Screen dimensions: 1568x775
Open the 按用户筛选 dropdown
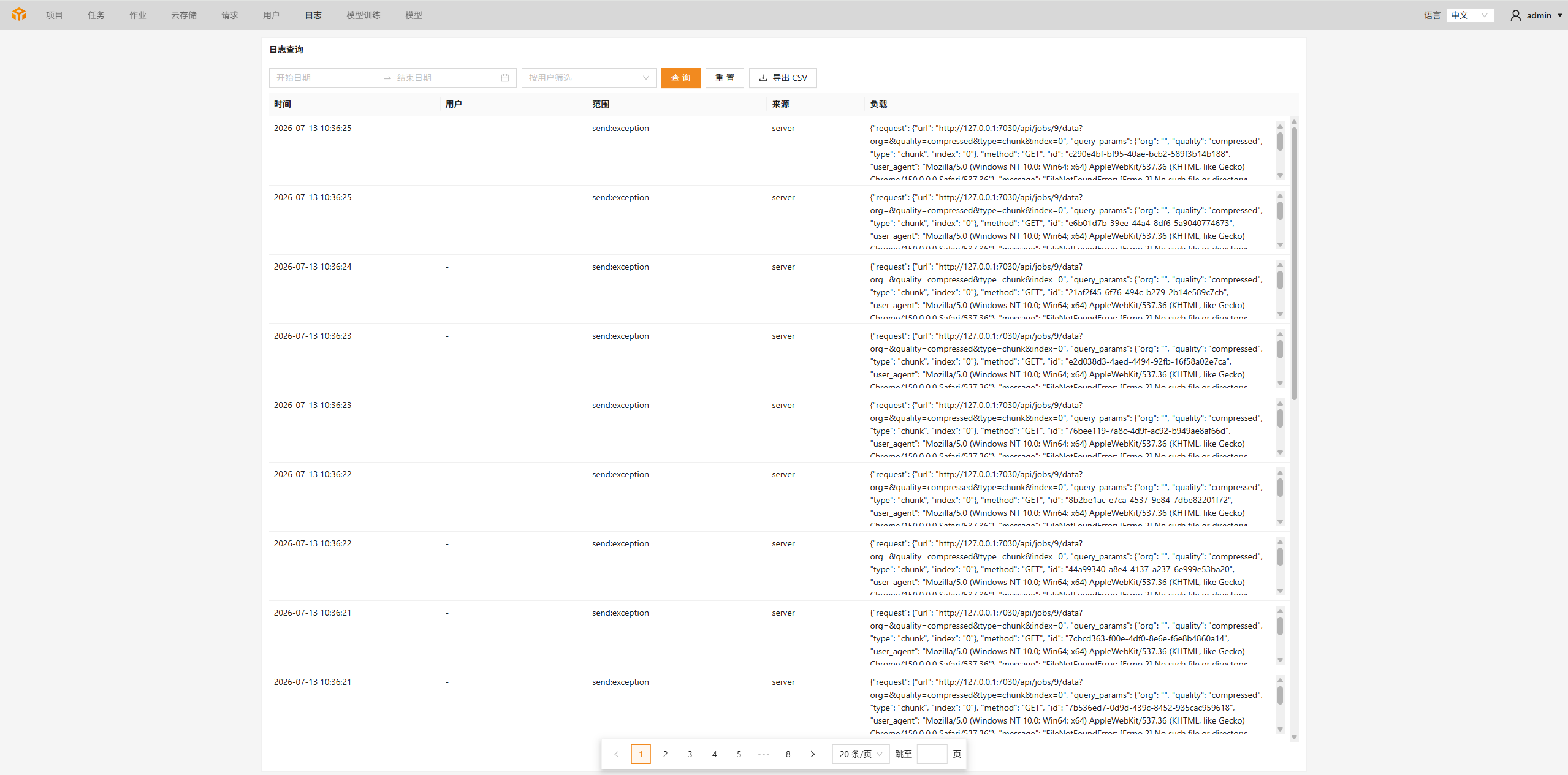click(x=588, y=78)
